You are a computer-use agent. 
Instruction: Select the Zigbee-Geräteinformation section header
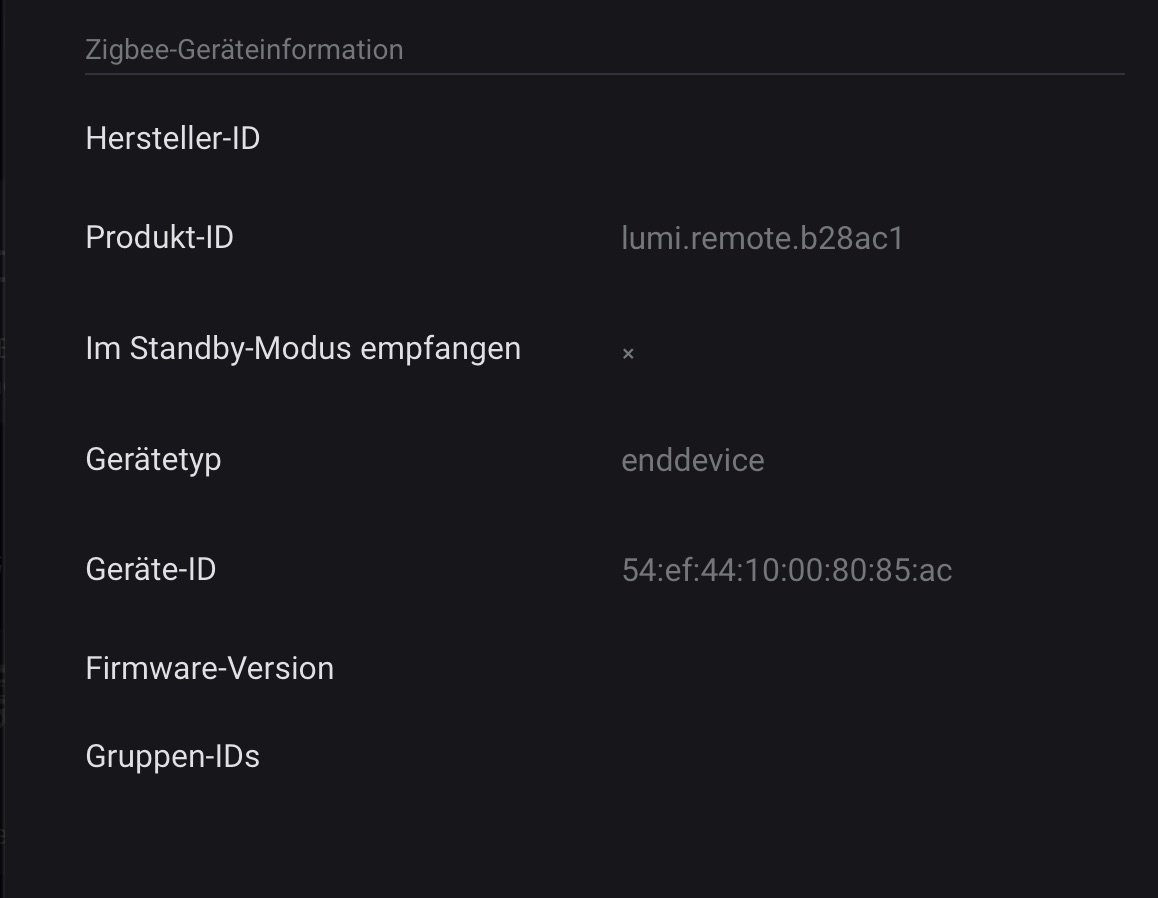(x=244, y=50)
